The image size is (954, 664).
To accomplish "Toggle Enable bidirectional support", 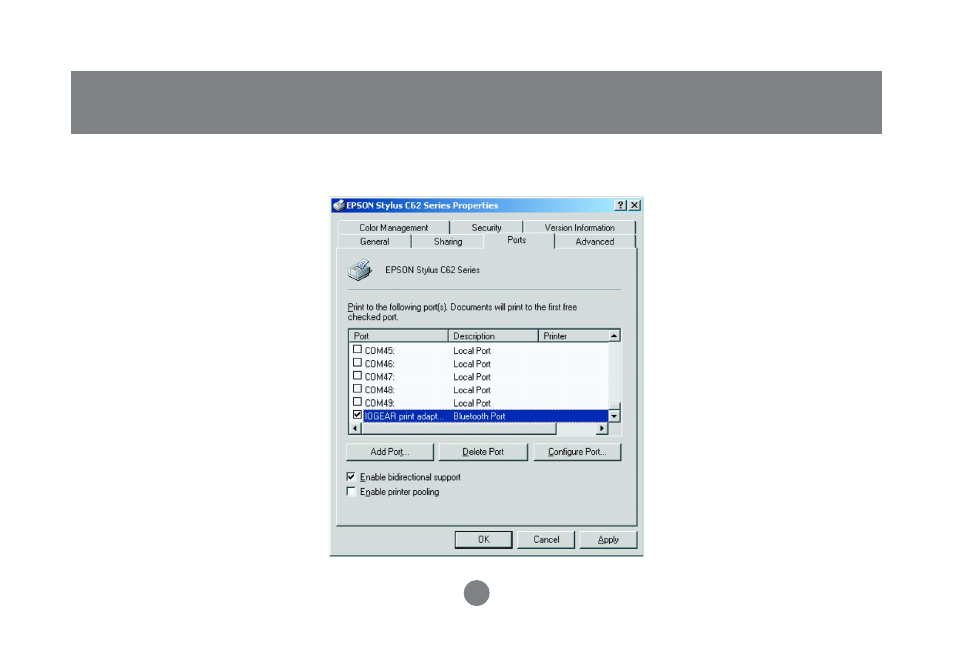I will click(x=351, y=477).
